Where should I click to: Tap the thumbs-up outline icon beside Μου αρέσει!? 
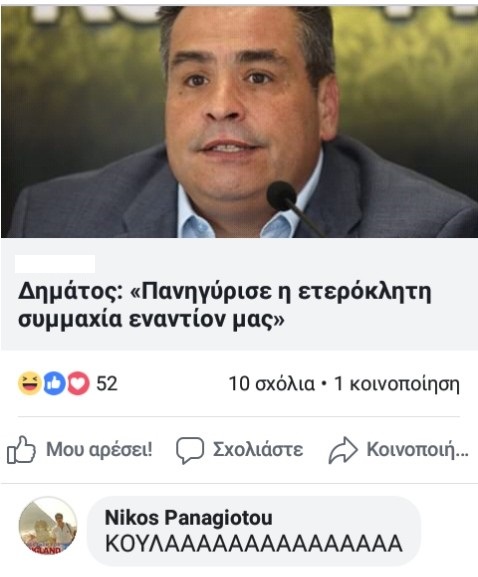point(21,449)
